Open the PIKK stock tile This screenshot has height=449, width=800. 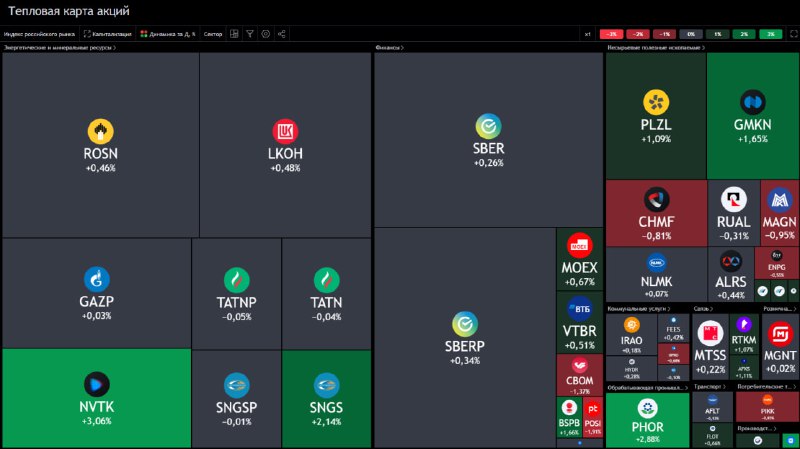[767, 407]
